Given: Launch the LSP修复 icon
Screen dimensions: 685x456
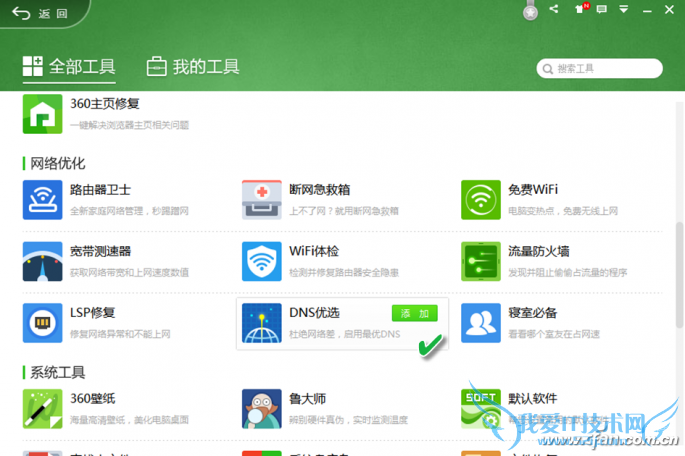Looking at the screenshot, I should (x=42, y=323).
